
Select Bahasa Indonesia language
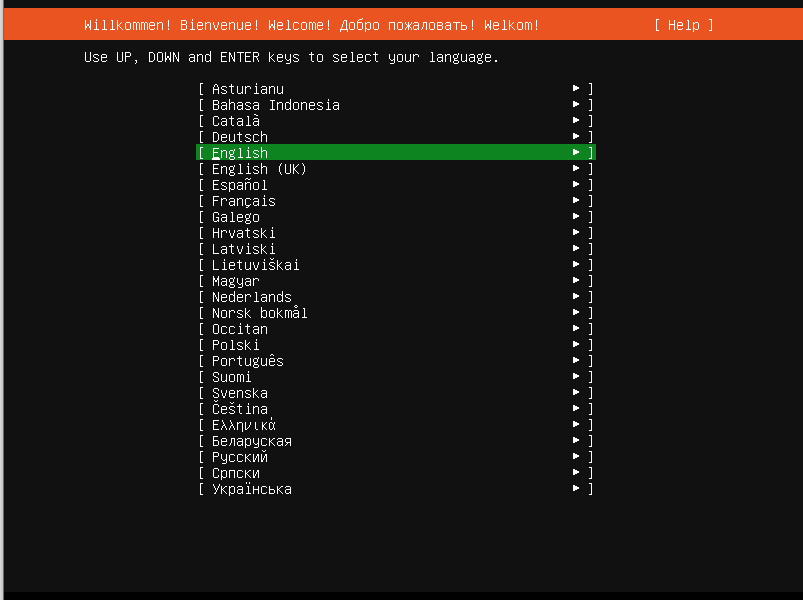275,105
